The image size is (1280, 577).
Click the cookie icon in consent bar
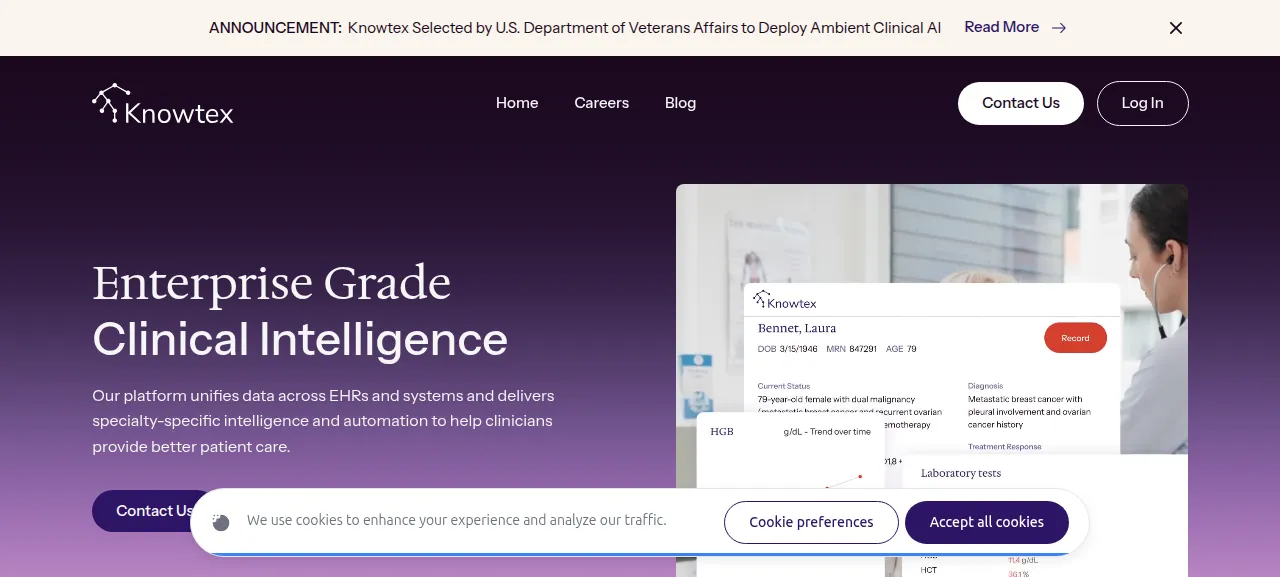click(x=221, y=522)
